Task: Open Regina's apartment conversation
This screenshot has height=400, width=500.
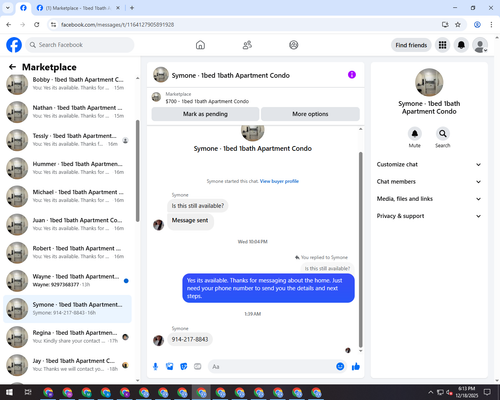Action: click(x=67, y=337)
